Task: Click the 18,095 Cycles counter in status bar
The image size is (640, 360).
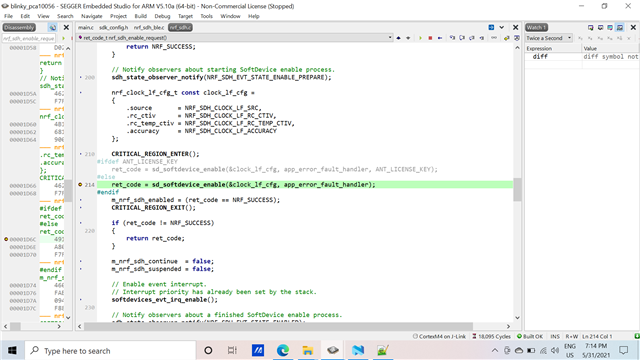Action: click(491, 336)
